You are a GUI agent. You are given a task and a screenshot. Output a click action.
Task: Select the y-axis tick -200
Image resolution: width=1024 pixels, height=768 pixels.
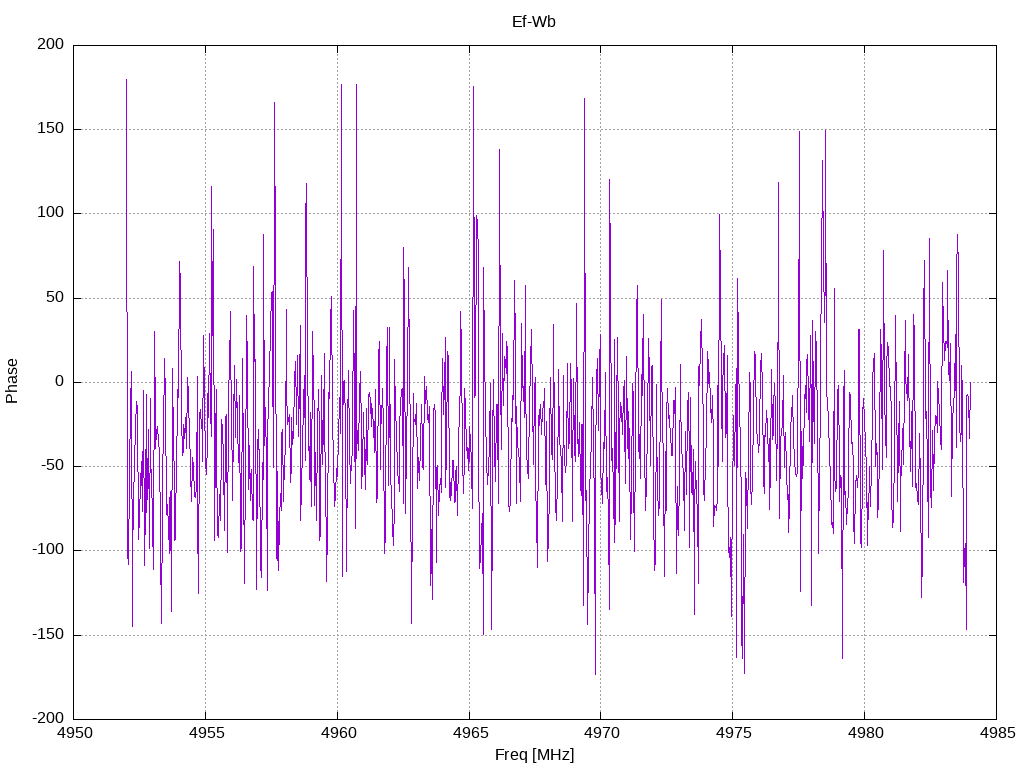(48, 718)
